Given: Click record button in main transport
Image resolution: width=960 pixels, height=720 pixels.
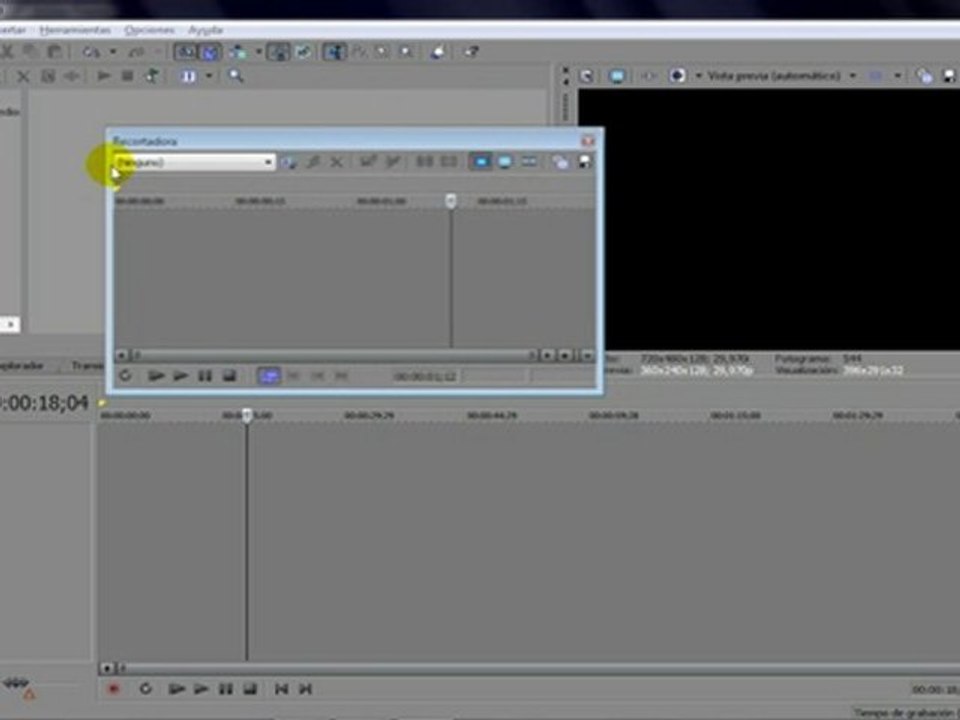Looking at the screenshot, I should 113,689.
